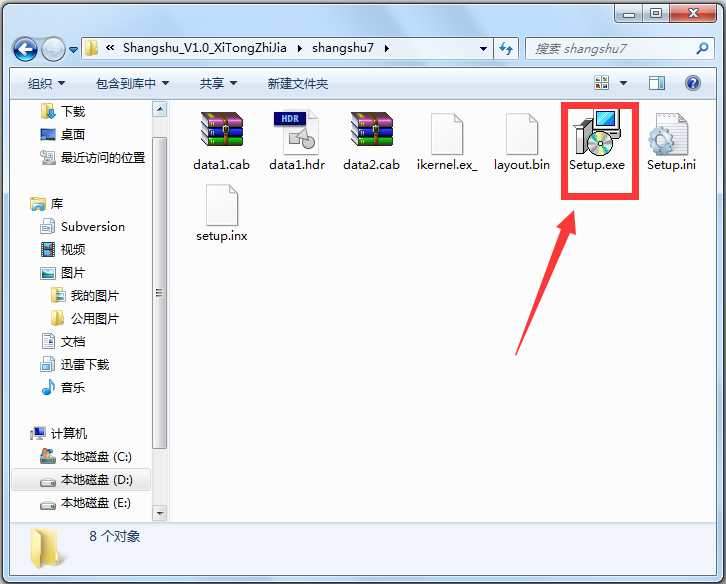Click the double chevron in address bar
Screen dimensions: 726x584
coord(110,47)
